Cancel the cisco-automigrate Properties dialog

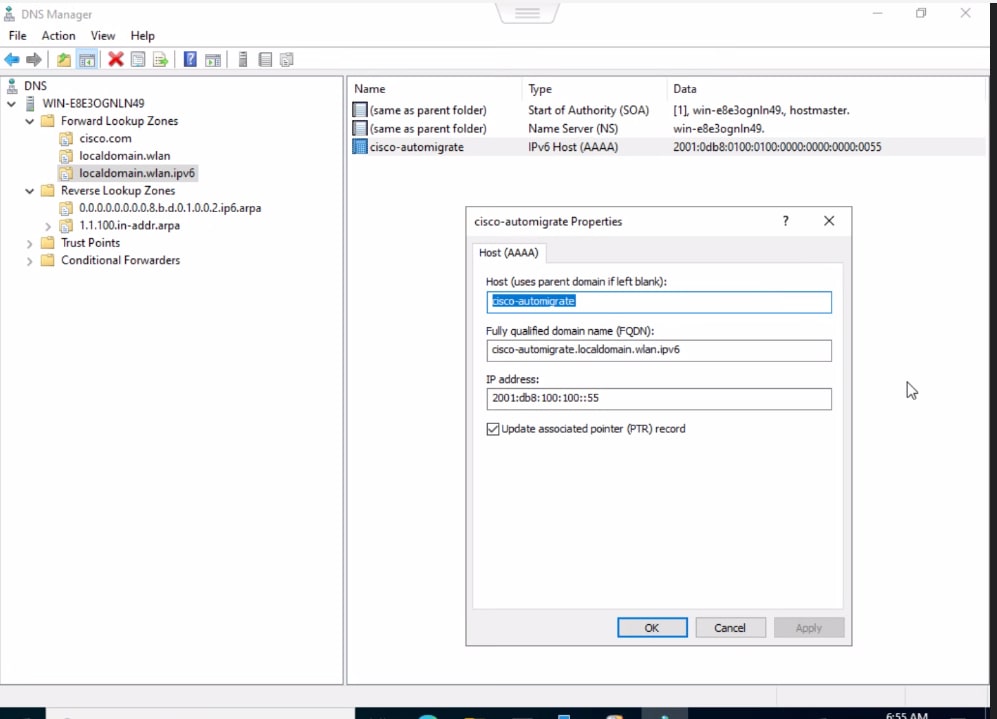(730, 627)
